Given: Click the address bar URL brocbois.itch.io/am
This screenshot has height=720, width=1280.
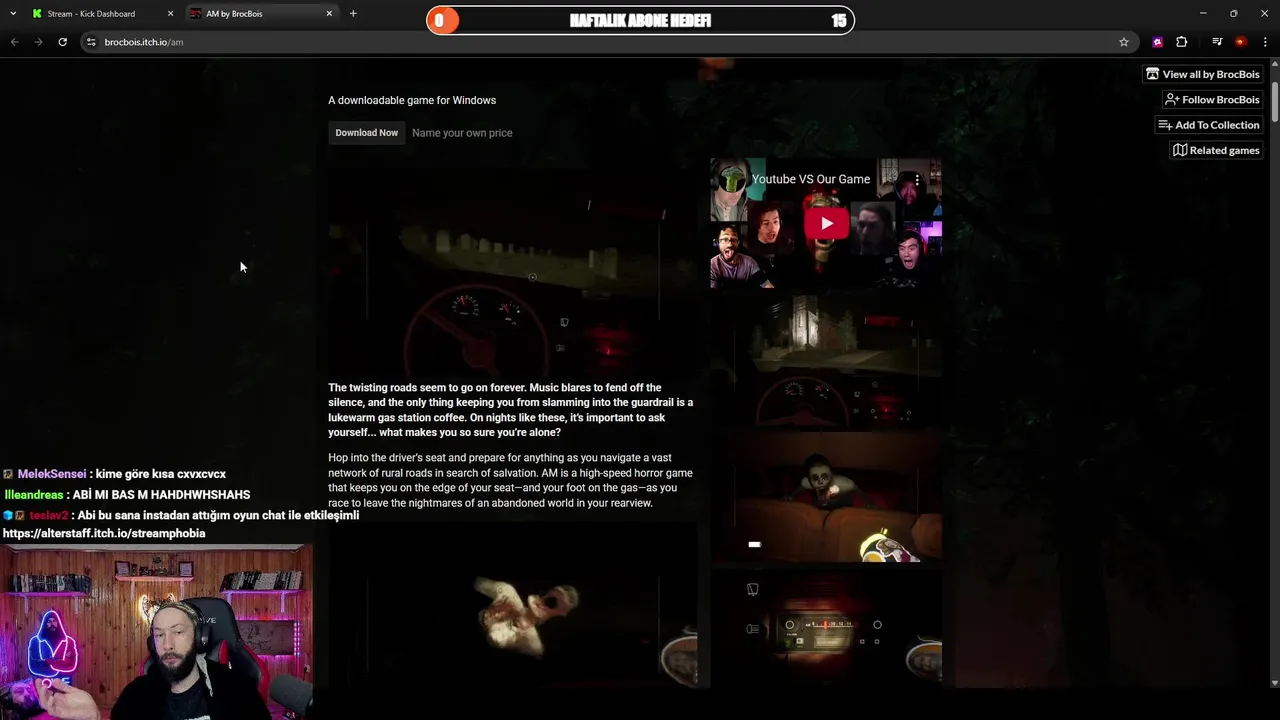Looking at the screenshot, I should point(144,42).
